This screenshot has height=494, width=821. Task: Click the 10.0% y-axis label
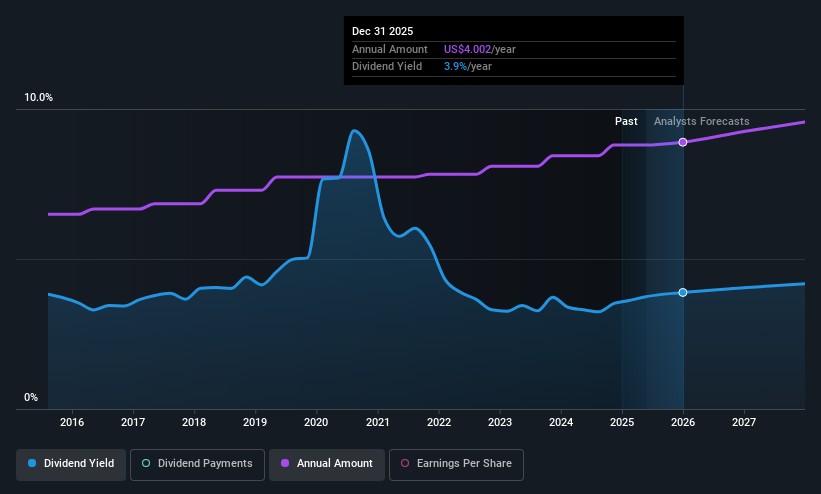pos(39,98)
